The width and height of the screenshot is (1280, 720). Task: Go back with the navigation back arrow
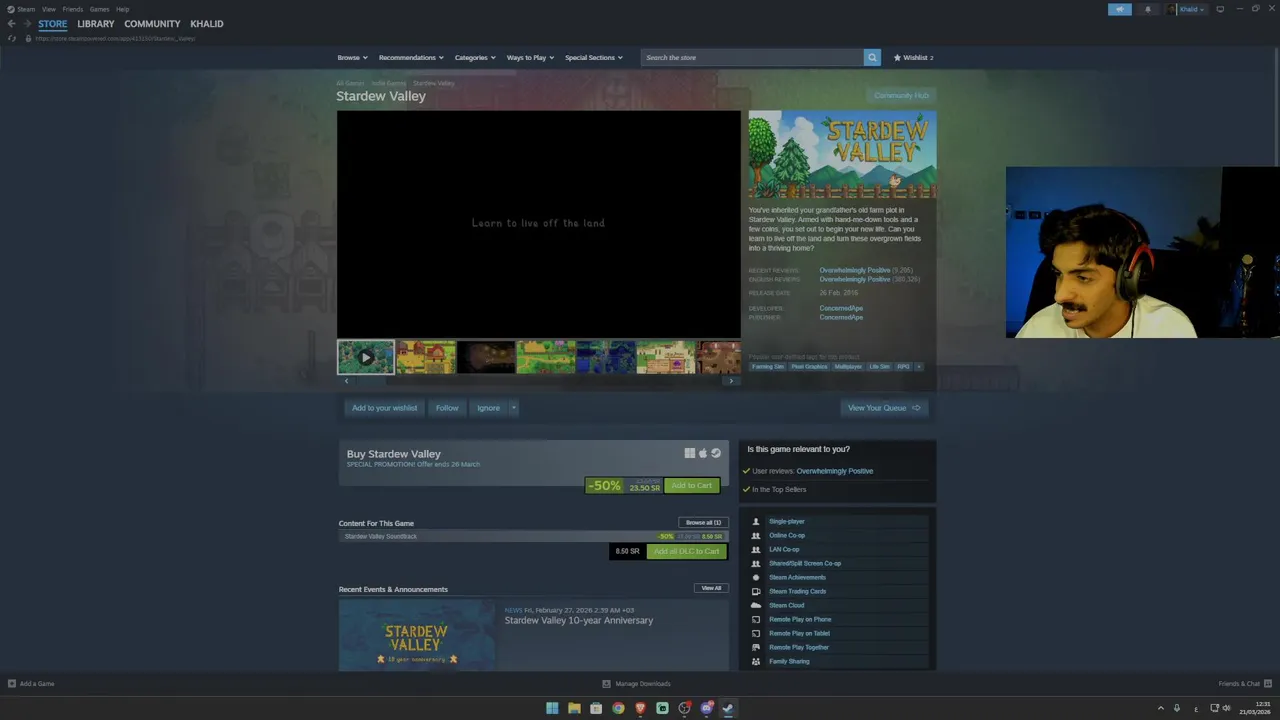[11, 24]
